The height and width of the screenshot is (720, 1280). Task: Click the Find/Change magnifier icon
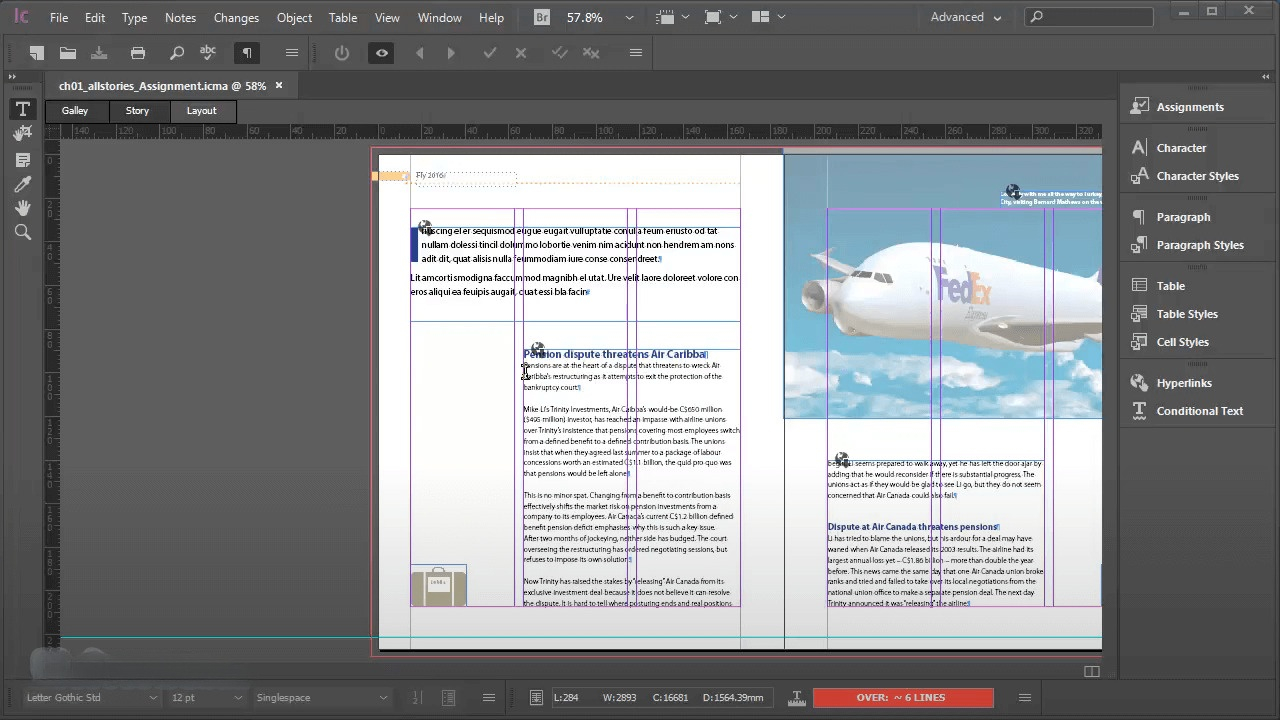click(177, 53)
